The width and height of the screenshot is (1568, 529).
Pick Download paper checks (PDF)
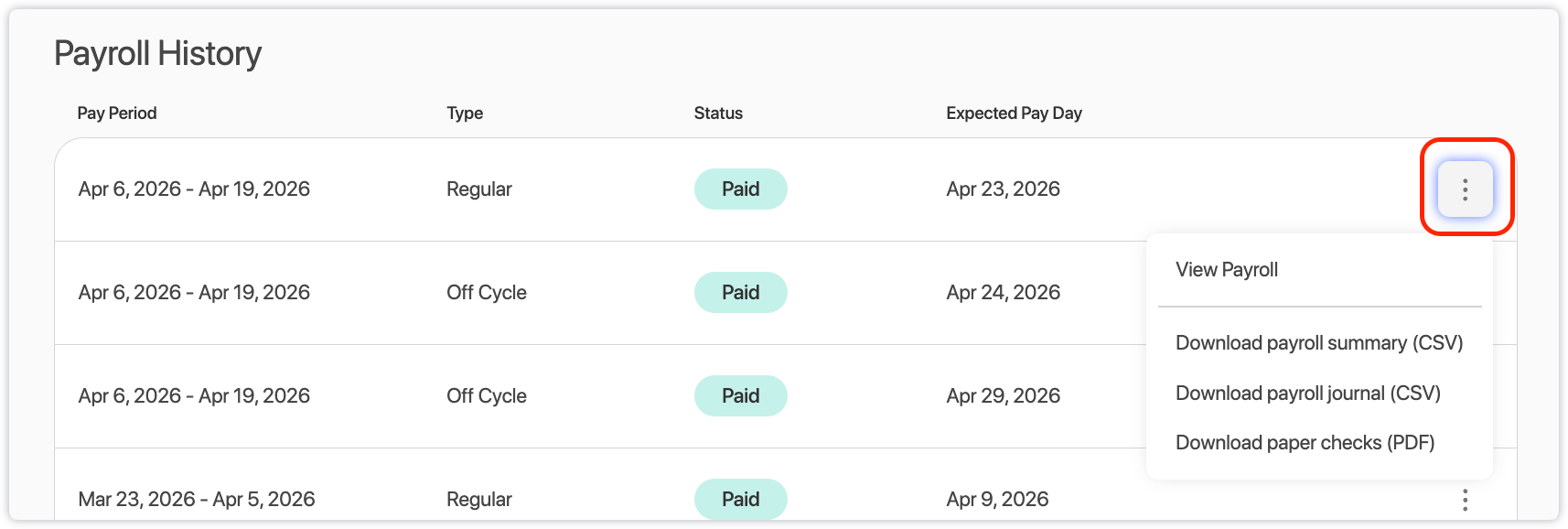coord(1305,443)
